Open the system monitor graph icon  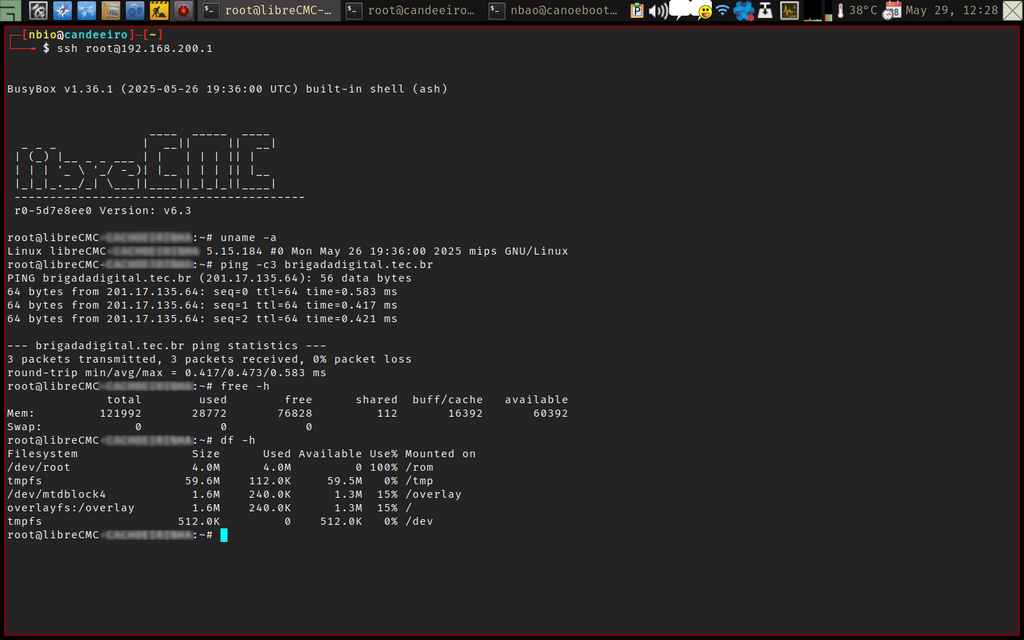click(789, 11)
